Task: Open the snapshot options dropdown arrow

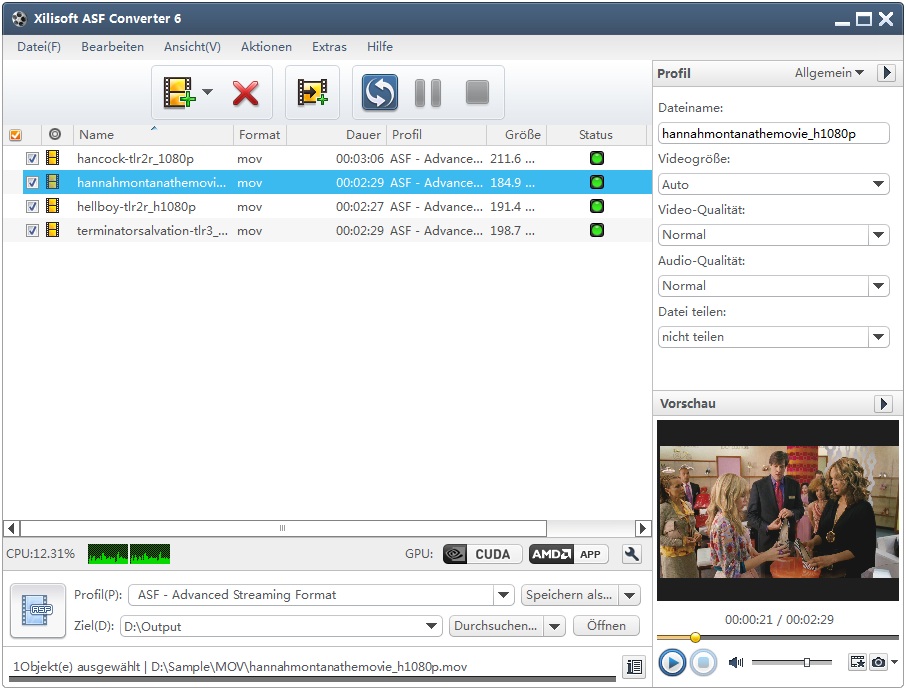Action: tap(894, 662)
